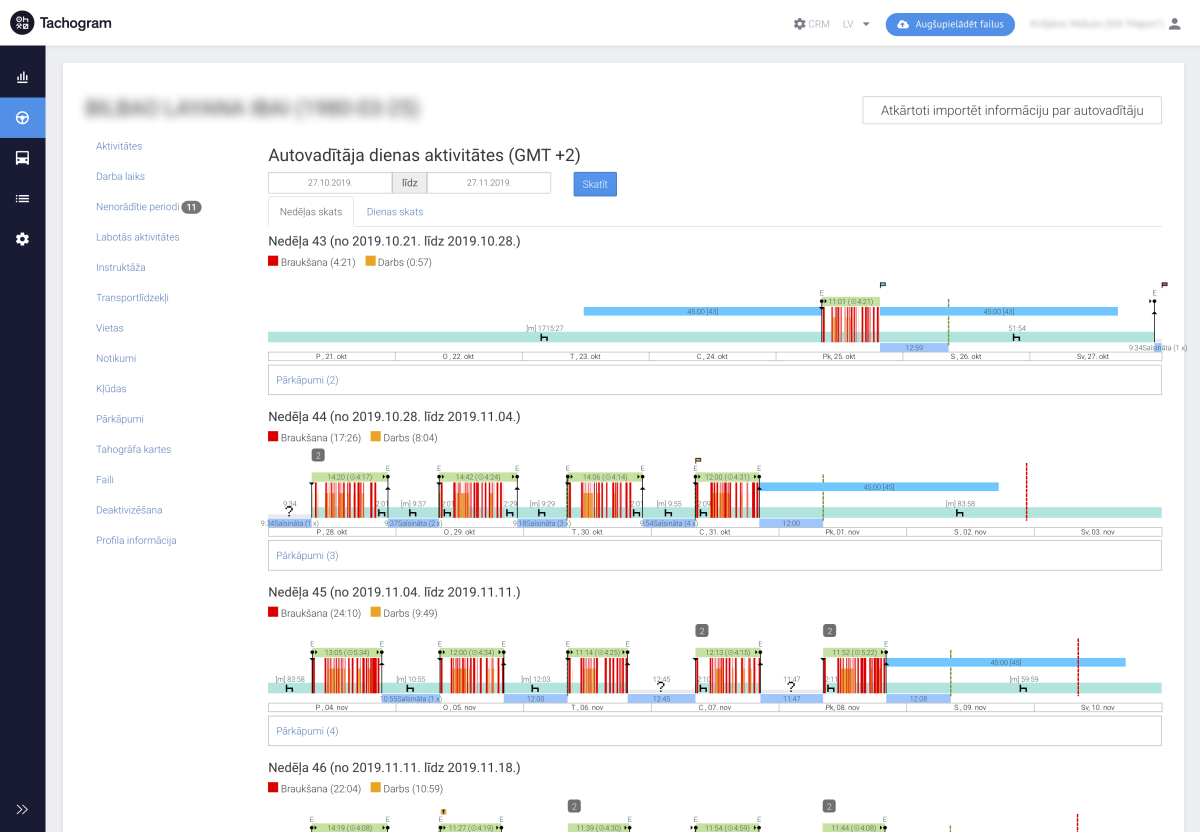Expand the sidebar with double chevron
This screenshot has height=832, width=1200.
point(22,809)
